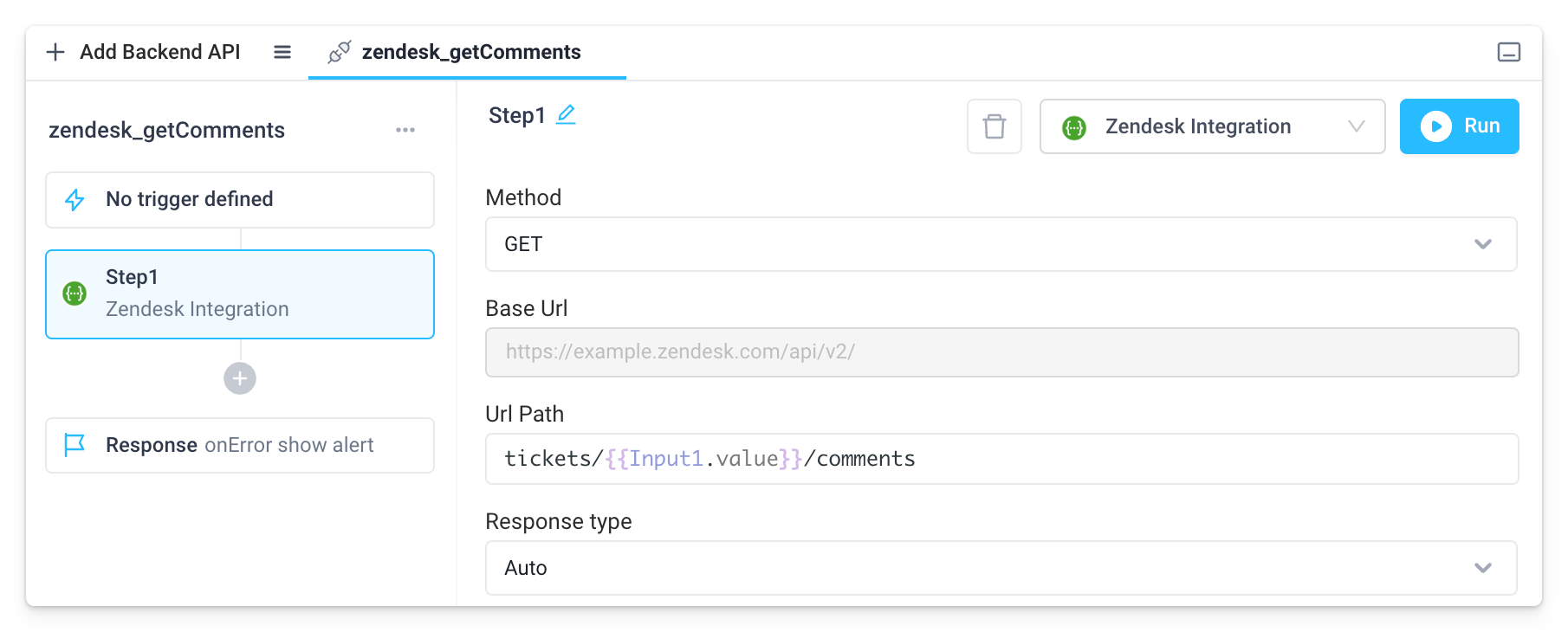Add a new step via the circular plus icon
1568x632 pixels.
(x=239, y=378)
